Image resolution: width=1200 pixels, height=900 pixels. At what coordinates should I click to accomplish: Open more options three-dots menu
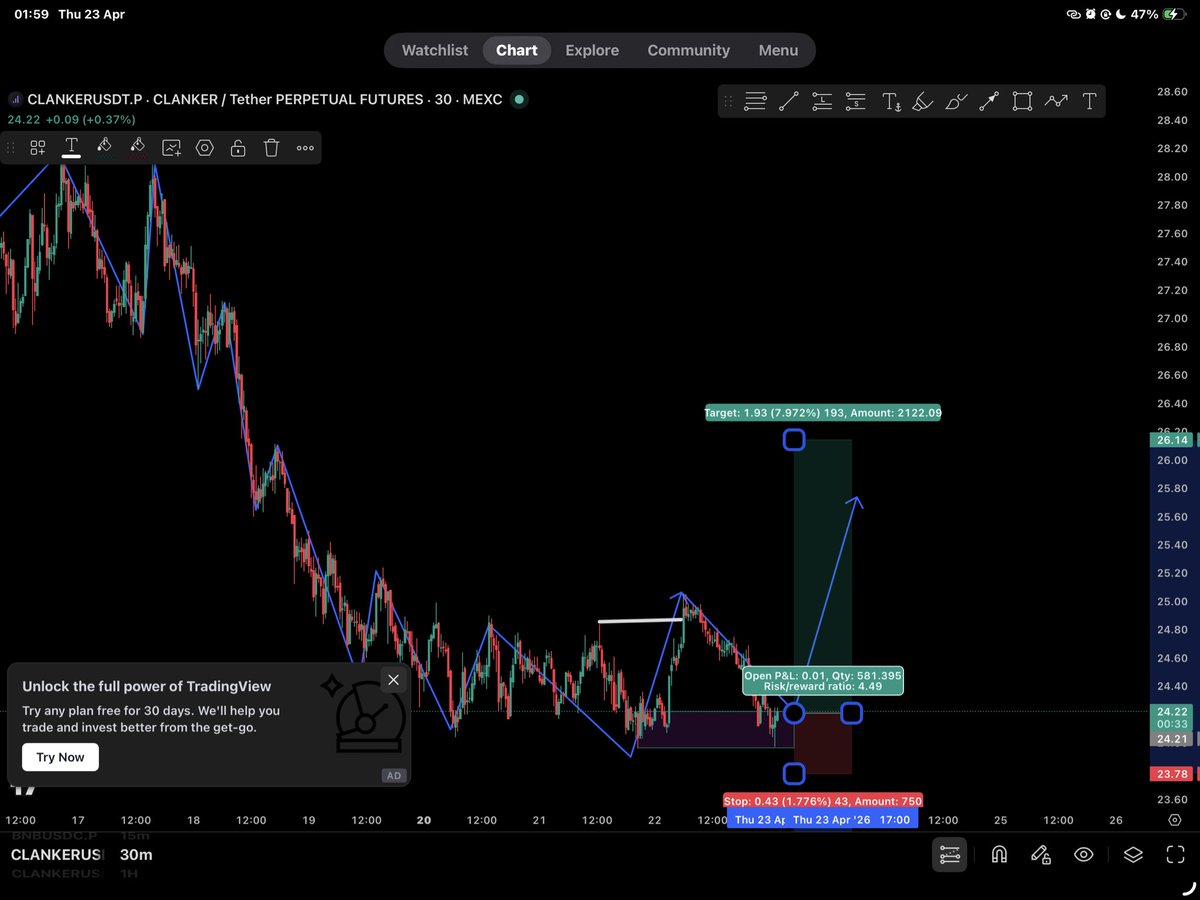(x=305, y=148)
